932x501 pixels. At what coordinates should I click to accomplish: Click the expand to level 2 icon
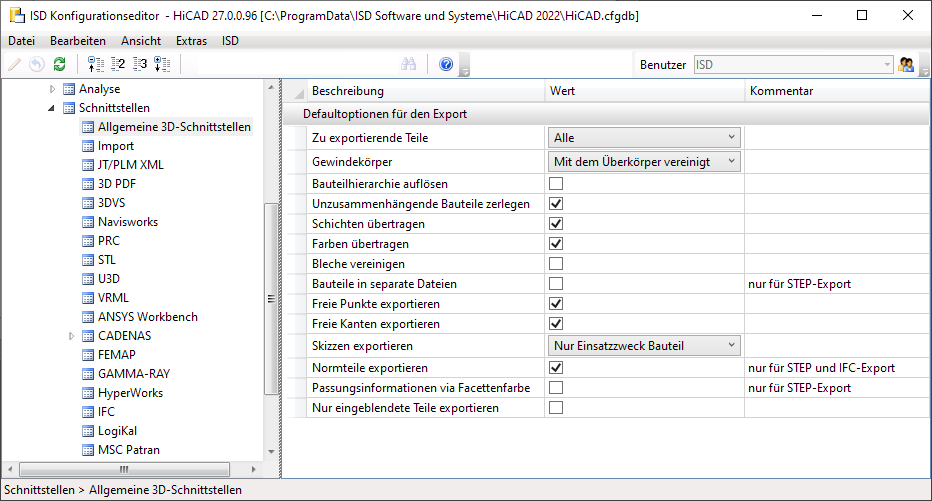[x=118, y=64]
